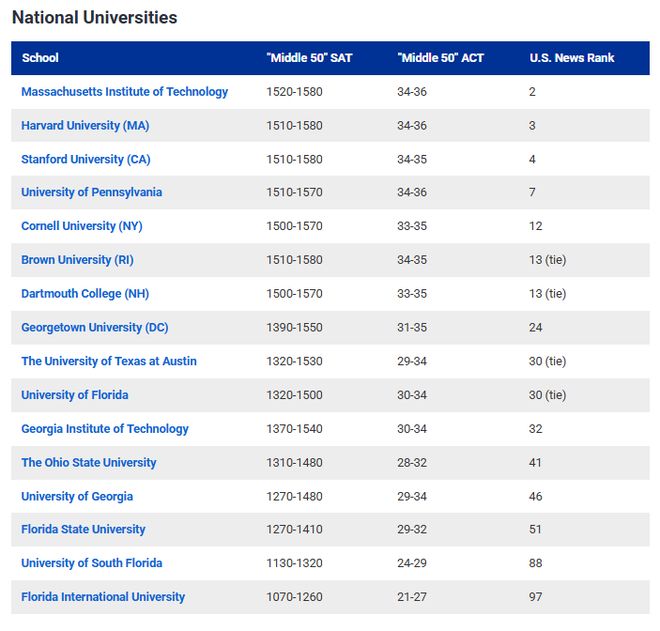Click Cornell's U.S. News rank 12
Image resolution: width=660 pixels, height=631 pixels.
(536, 226)
